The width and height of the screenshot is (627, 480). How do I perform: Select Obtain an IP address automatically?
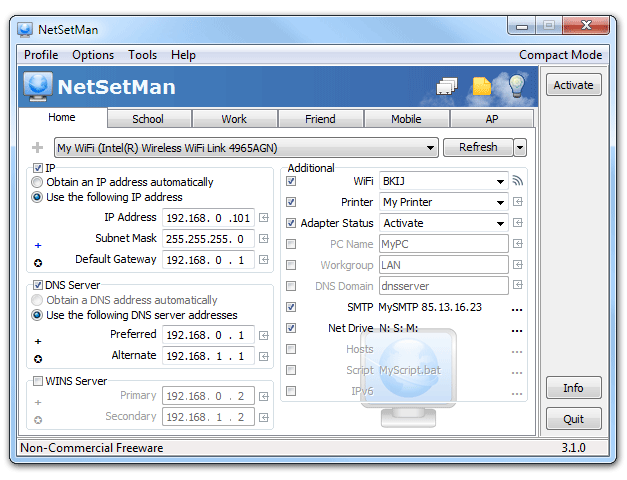[x=38, y=182]
